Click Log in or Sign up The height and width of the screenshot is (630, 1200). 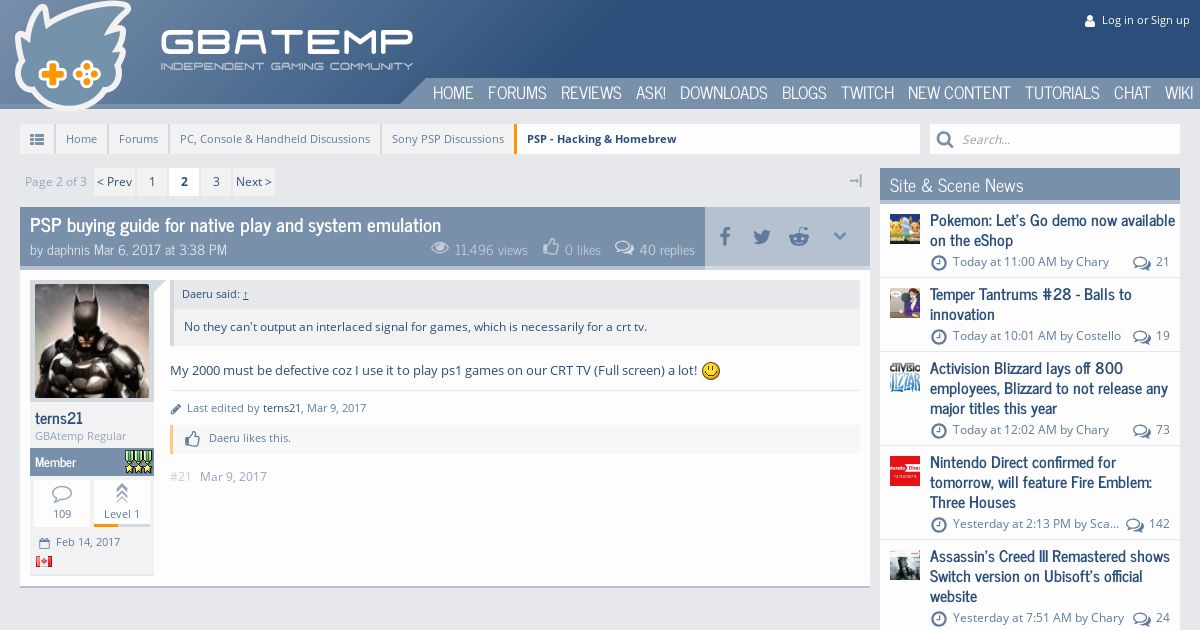click(1145, 20)
